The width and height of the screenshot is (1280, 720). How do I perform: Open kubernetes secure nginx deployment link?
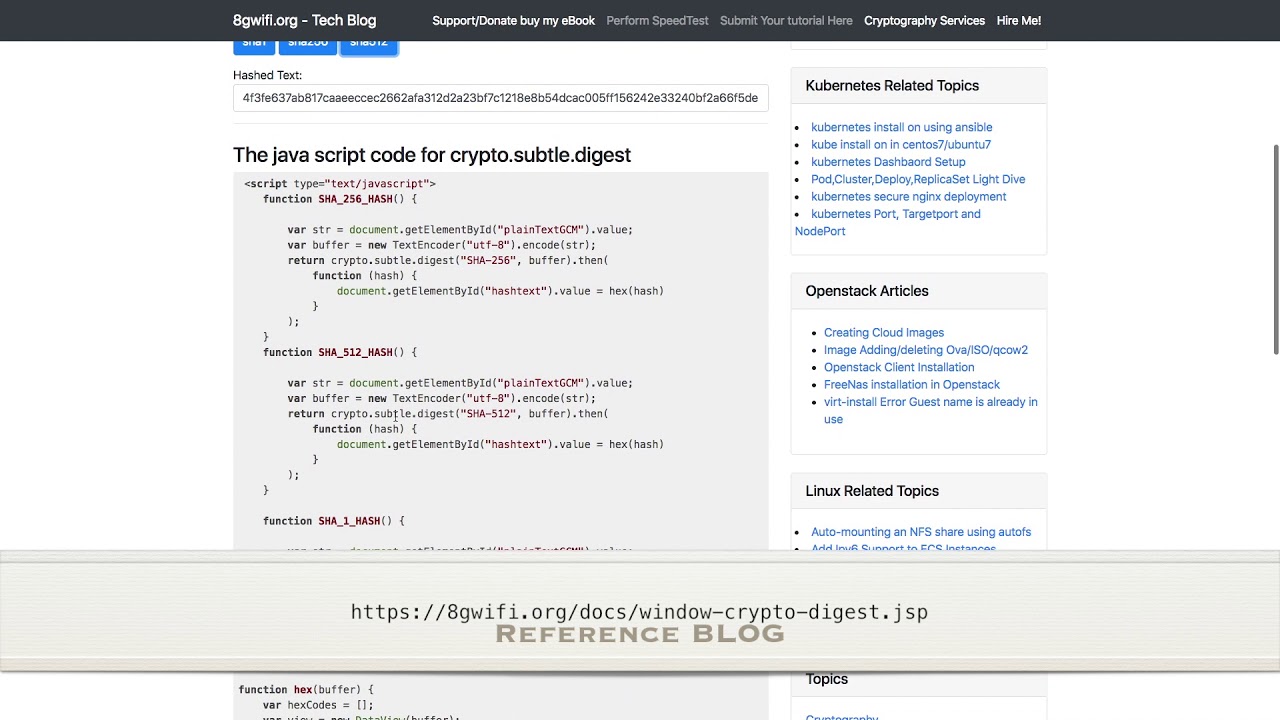pos(908,196)
